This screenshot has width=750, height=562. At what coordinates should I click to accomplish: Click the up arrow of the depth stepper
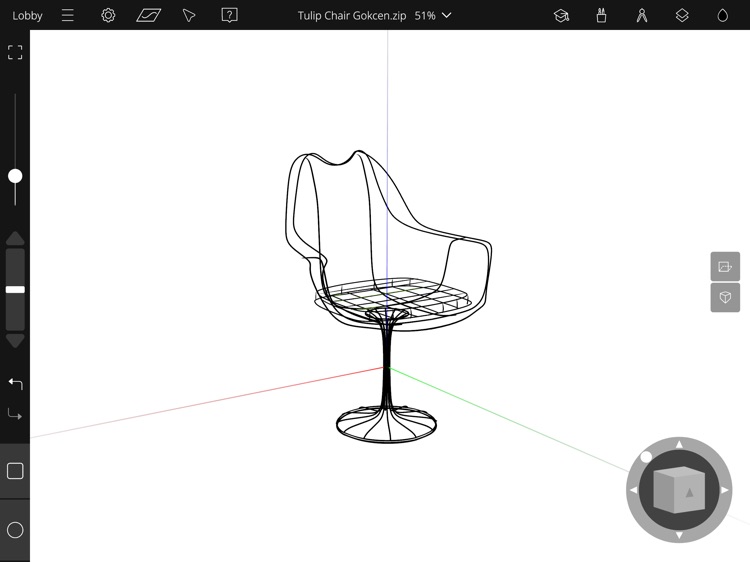(15, 239)
